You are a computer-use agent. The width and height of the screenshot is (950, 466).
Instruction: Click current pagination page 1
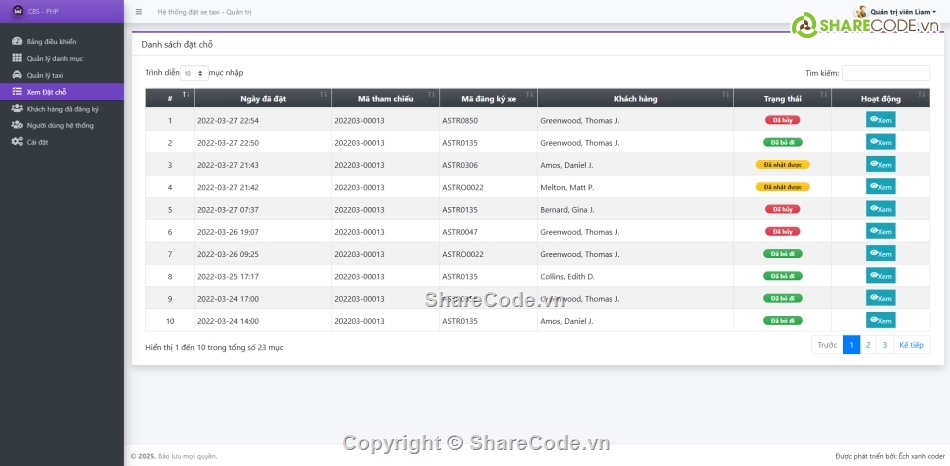[x=851, y=345]
